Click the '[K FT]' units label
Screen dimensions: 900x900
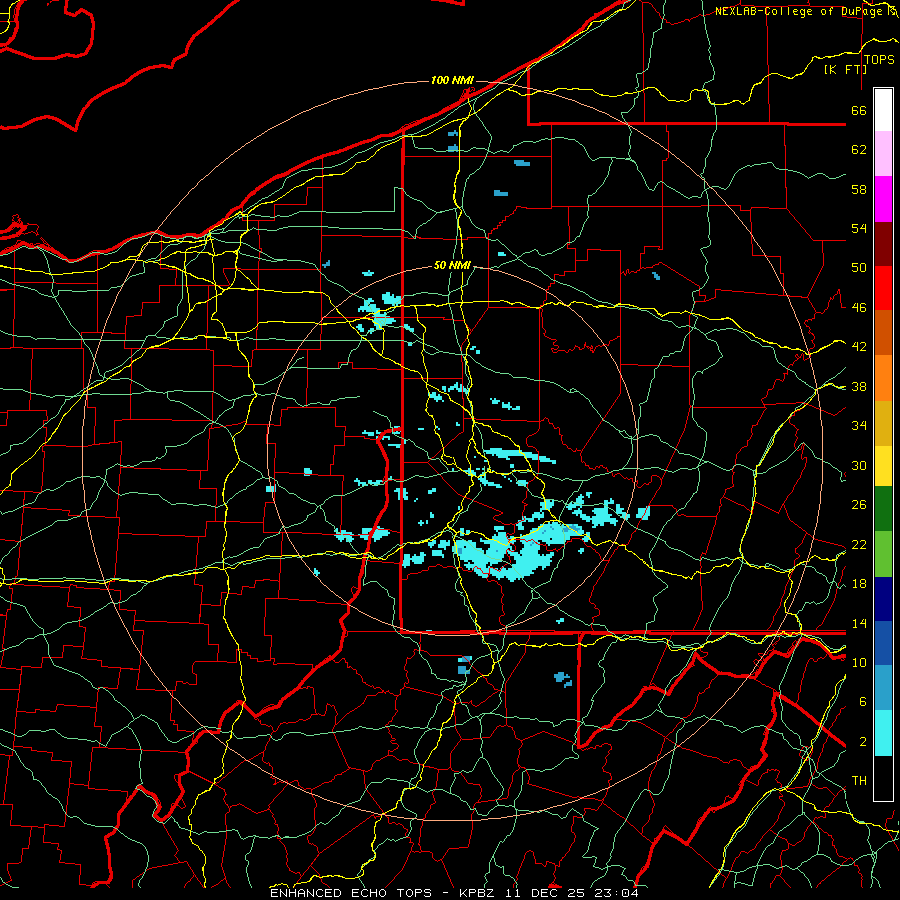coord(845,69)
